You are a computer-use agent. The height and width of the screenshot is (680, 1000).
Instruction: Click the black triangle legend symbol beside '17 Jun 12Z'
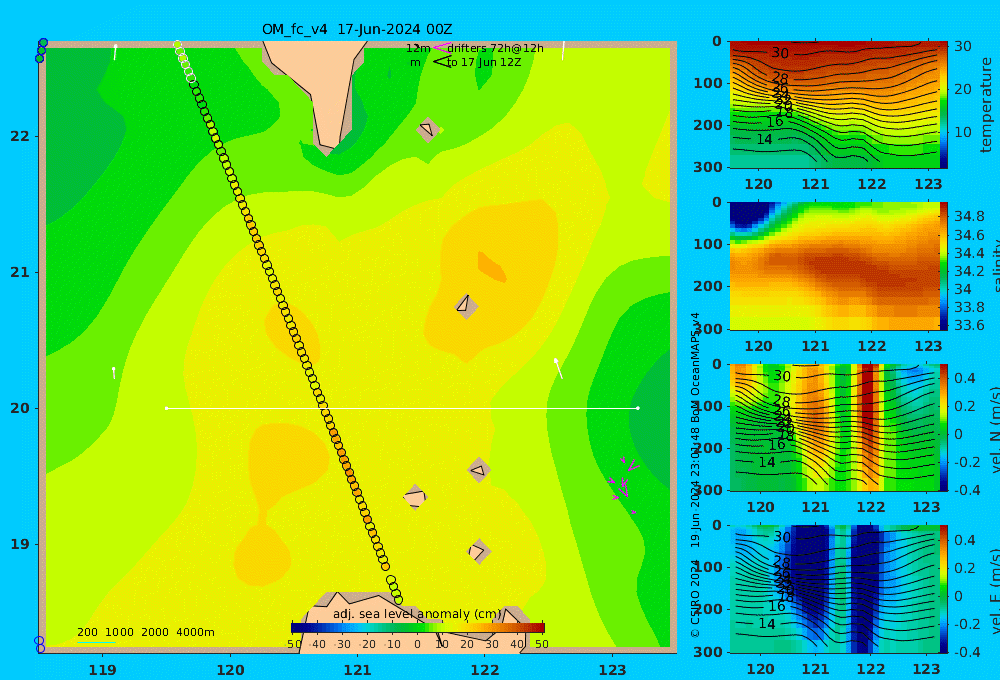[441, 62]
